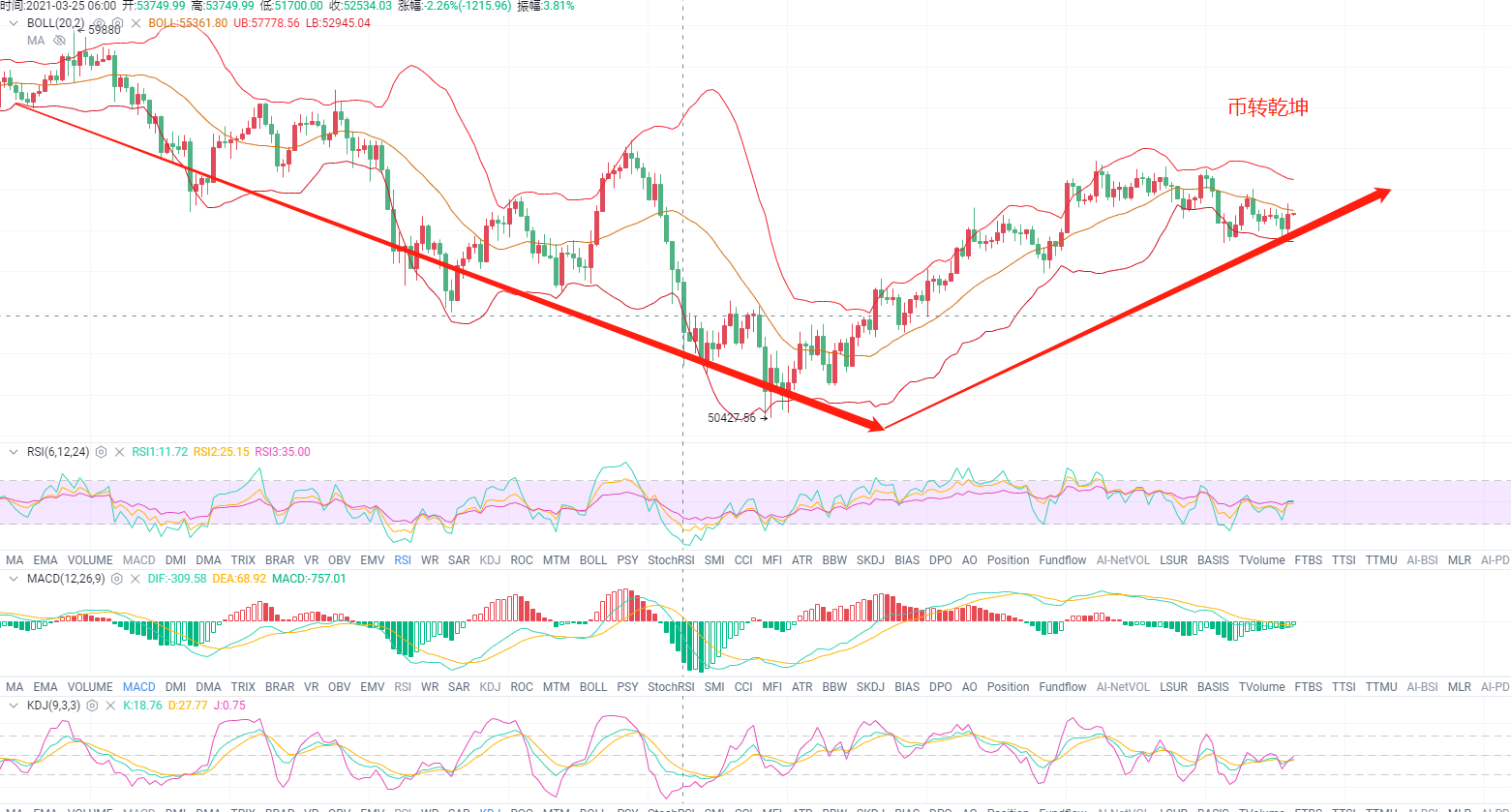Viewport: 1511px width, 812px height.
Task: Select DPO tab in row under MACD chart
Action: (941, 687)
